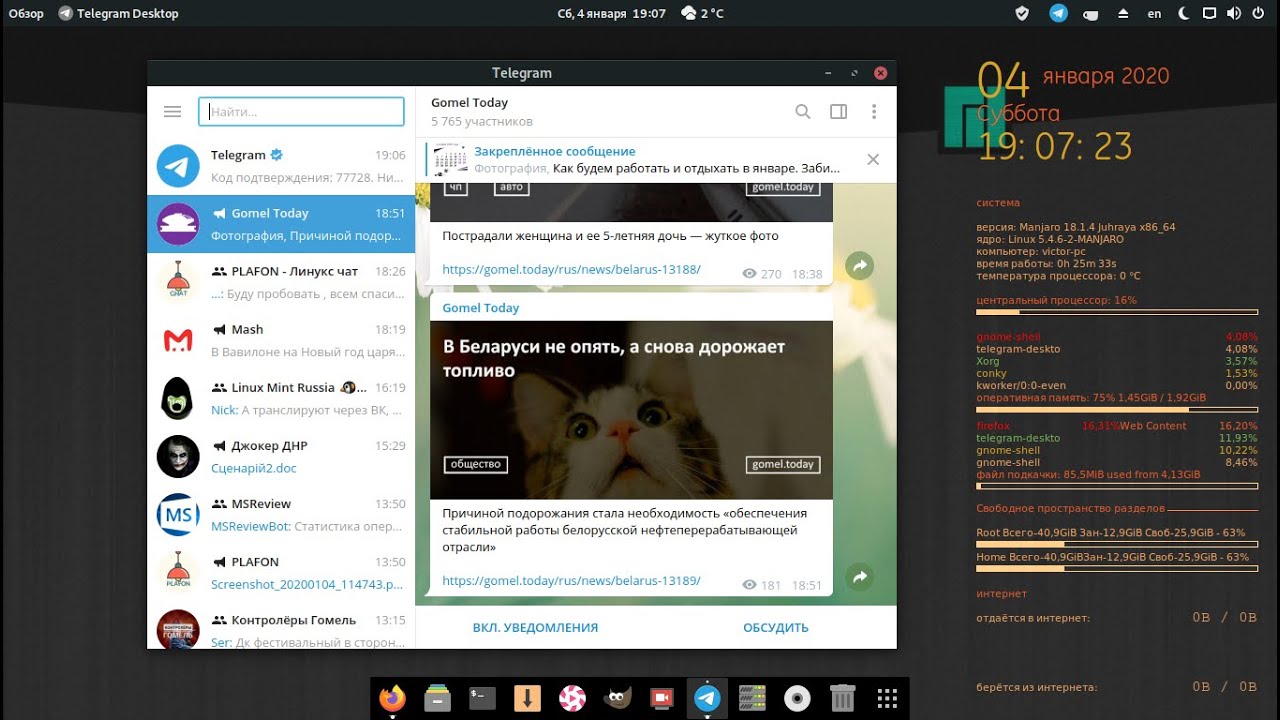Open clock and calendar in top bar
The height and width of the screenshot is (720, 1280).
click(611, 14)
